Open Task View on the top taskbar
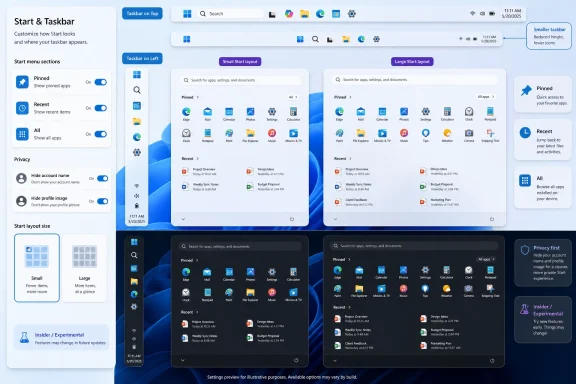The height and width of the screenshot is (384, 576). pyautogui.click(x=272, y=14)
